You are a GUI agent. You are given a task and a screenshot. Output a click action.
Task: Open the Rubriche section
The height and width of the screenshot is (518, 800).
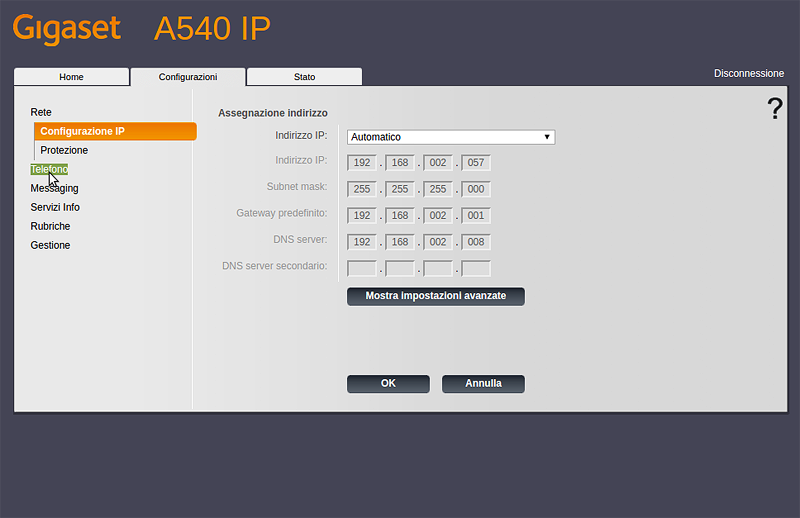[50, 226]
